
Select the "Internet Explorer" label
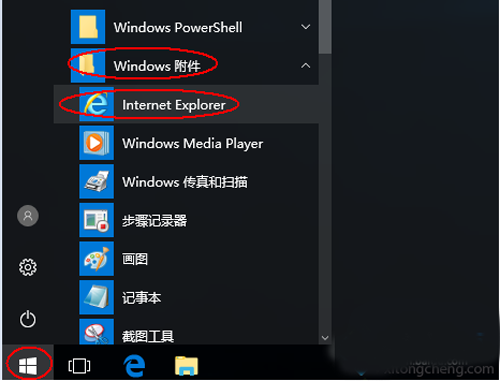(x=174, y=105)
